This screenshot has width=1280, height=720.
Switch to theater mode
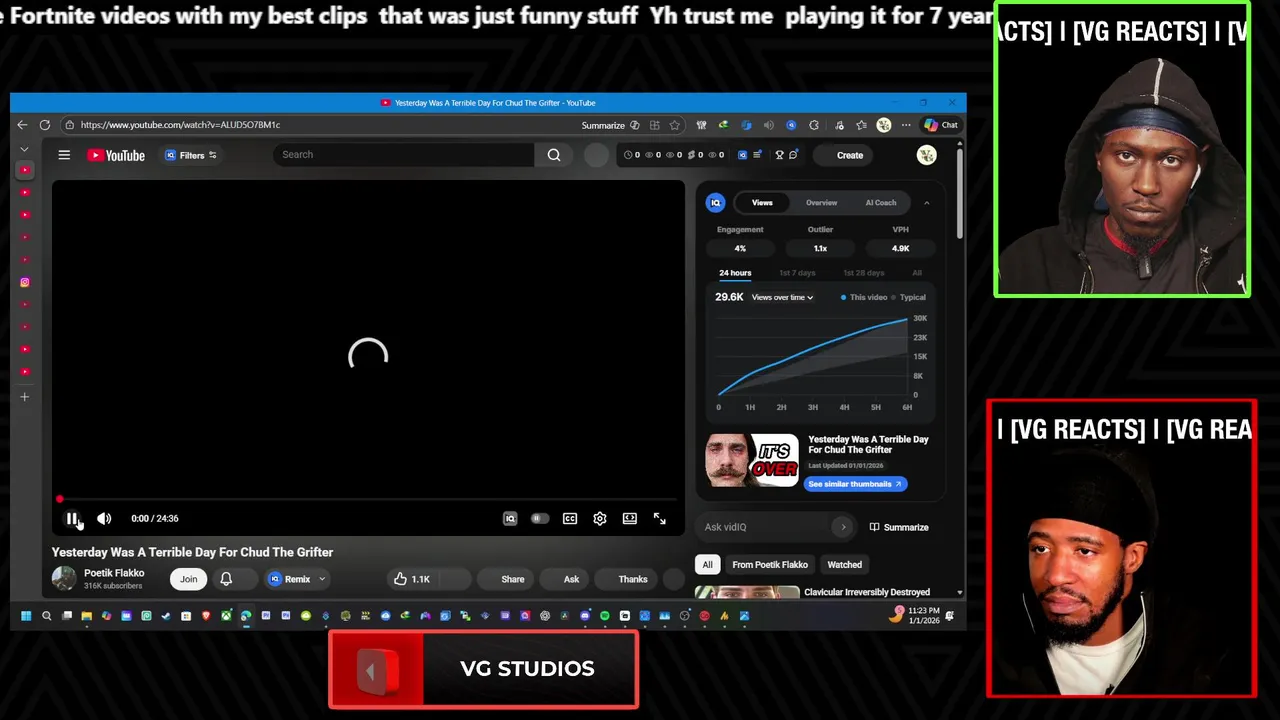click(630, 518)
